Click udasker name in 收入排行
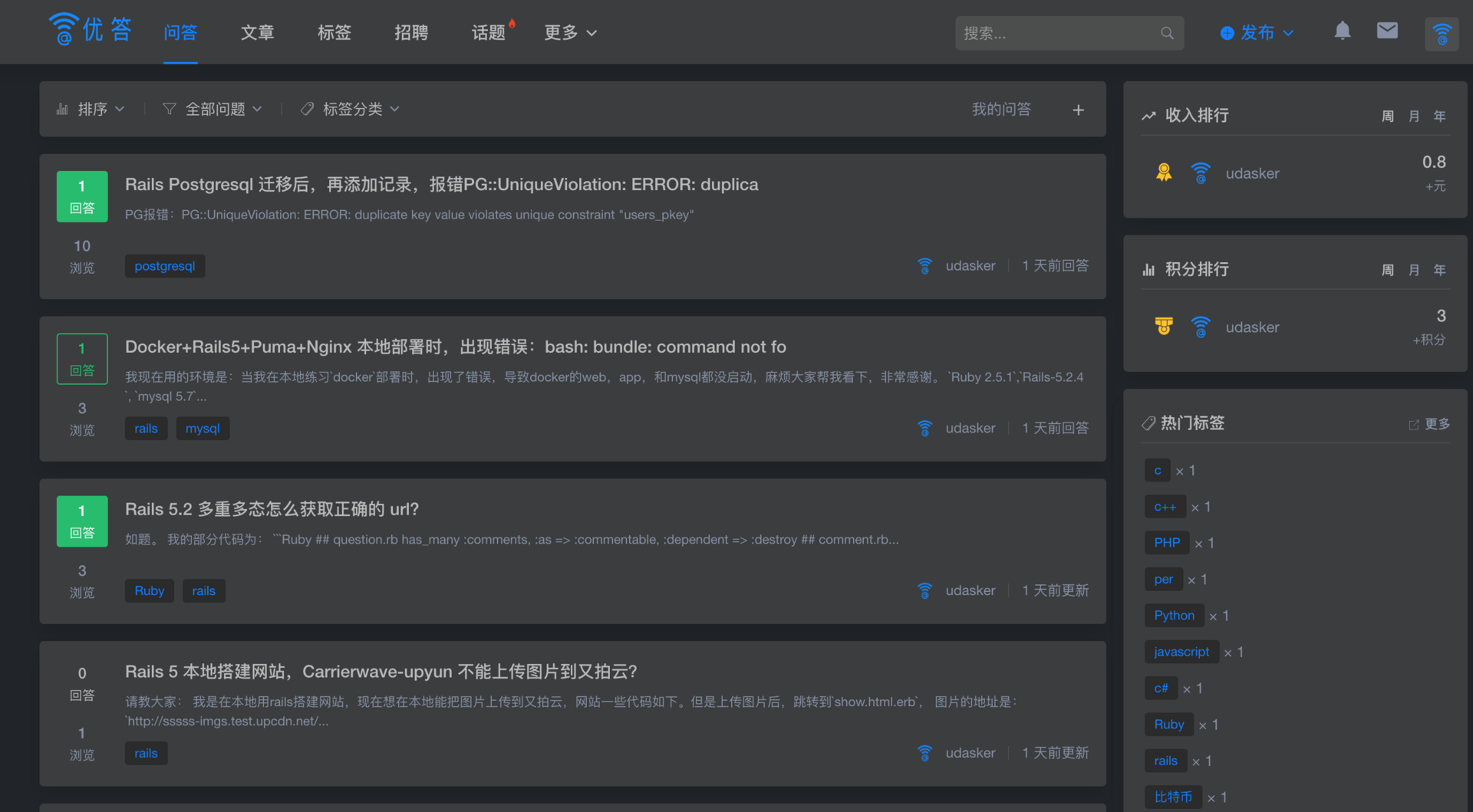 pyautogui.click(x=1252, y=174)
